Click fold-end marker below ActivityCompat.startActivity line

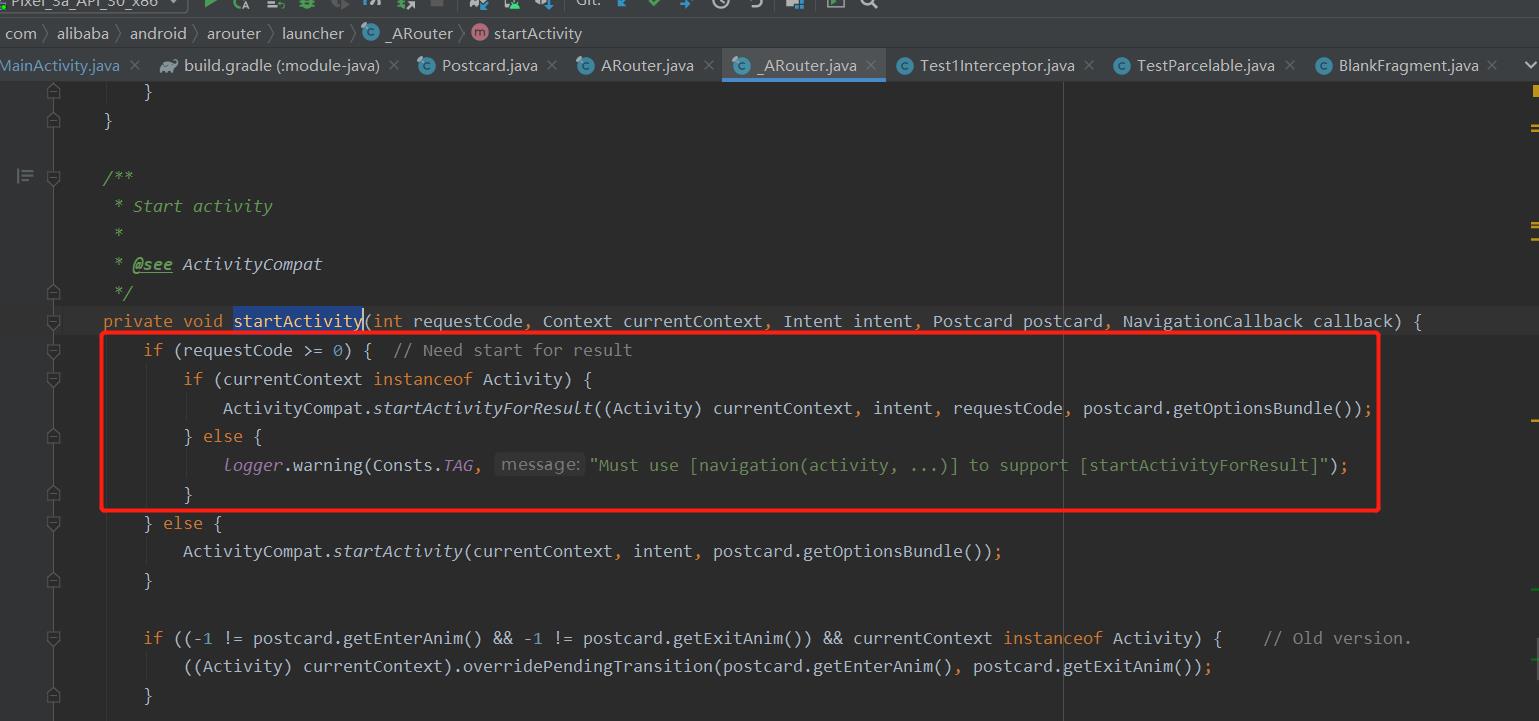coord(54,580)
